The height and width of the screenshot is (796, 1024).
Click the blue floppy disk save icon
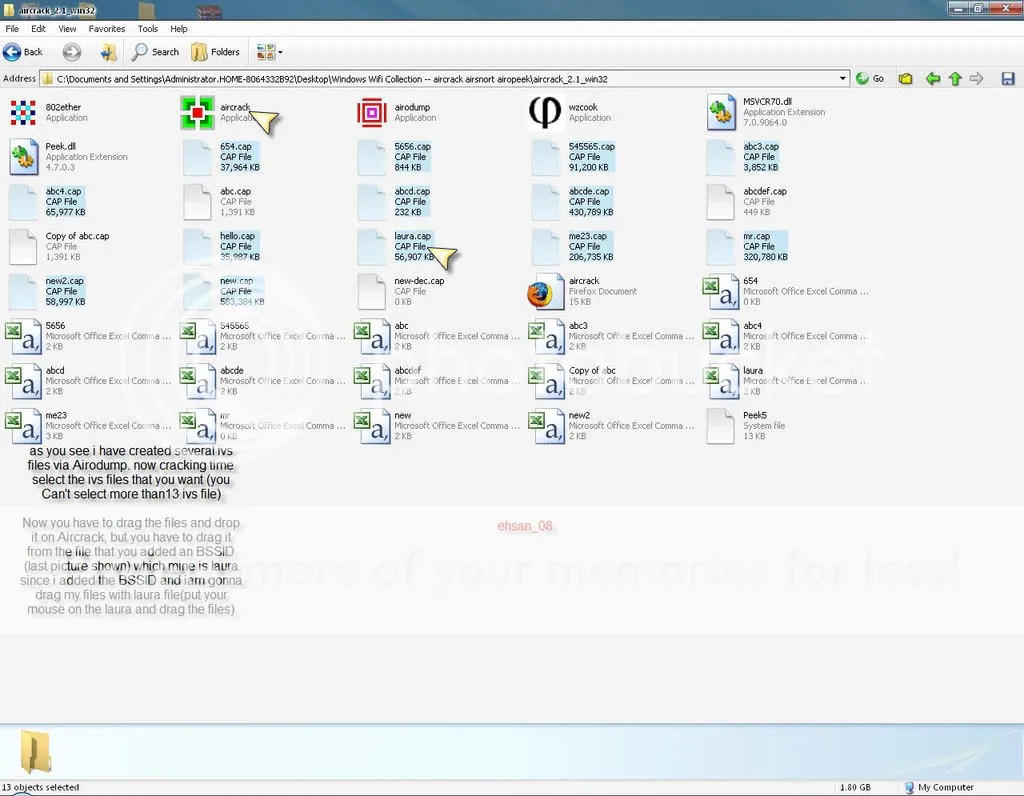click(x=1008, y=79)
